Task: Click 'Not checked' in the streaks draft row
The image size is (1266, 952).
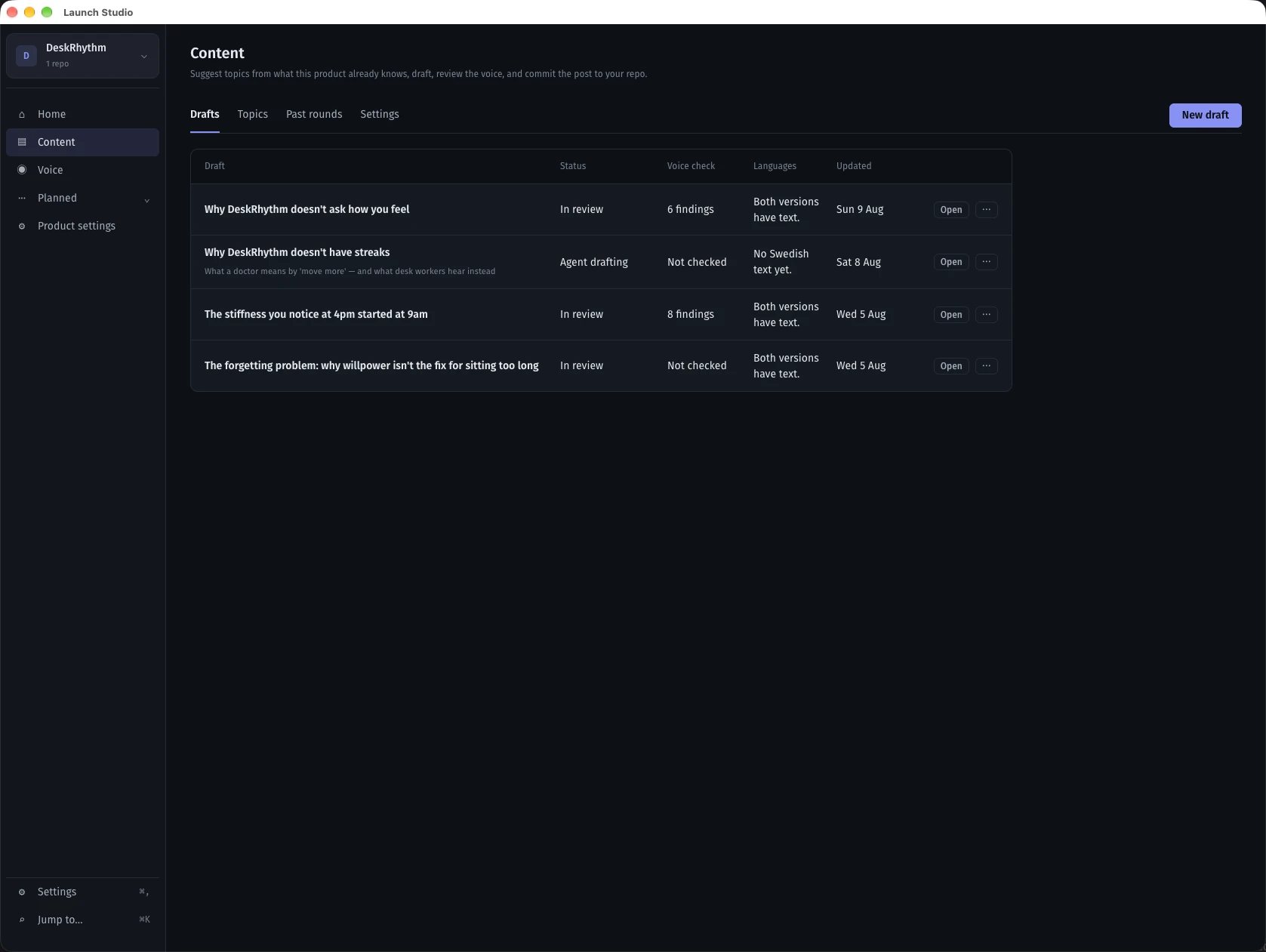Action: click(697, 262)
